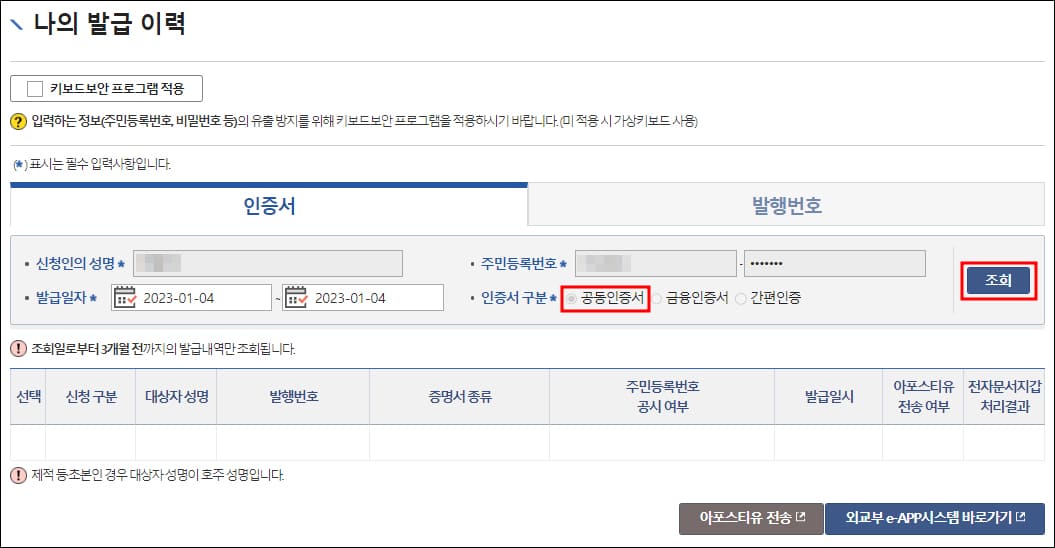The height and width of the screenshot is (548, 1055).
Task: Click the 발행번호 column header in table
Action: [x=293, y=397]
